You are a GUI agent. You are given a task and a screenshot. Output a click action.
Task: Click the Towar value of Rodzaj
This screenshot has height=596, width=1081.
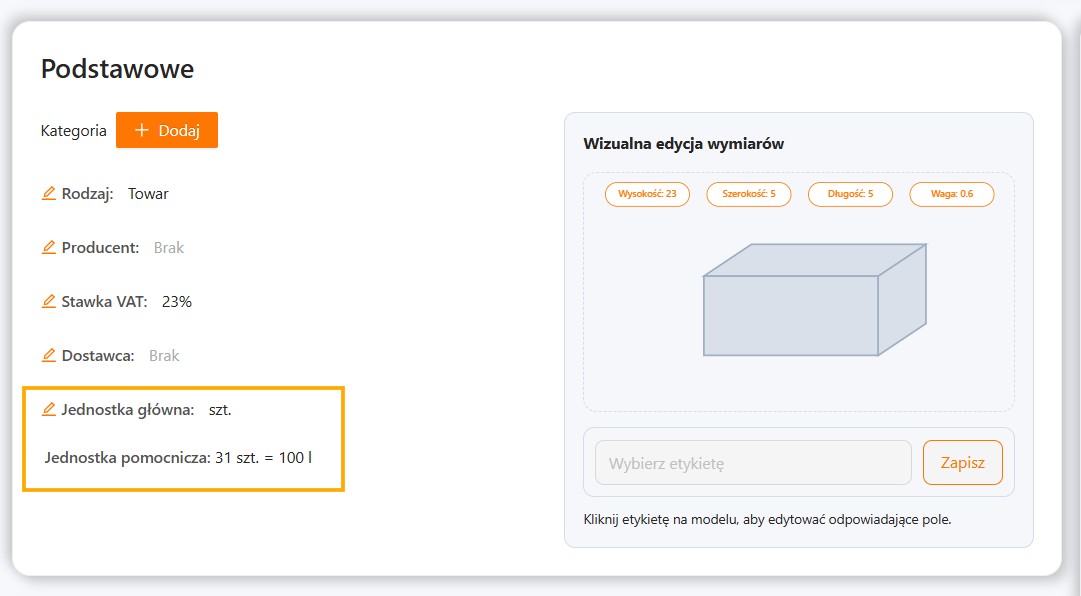[148, 194]
